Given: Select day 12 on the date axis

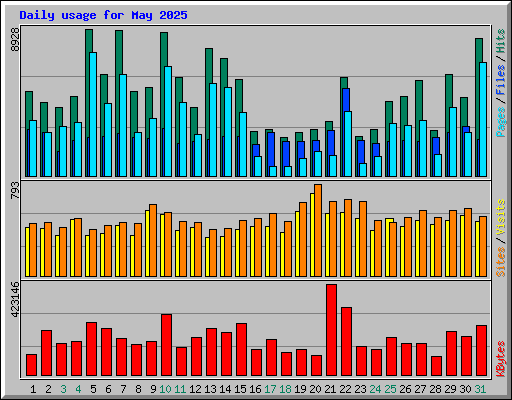Looking at the screenshot, I should [195, 389].
